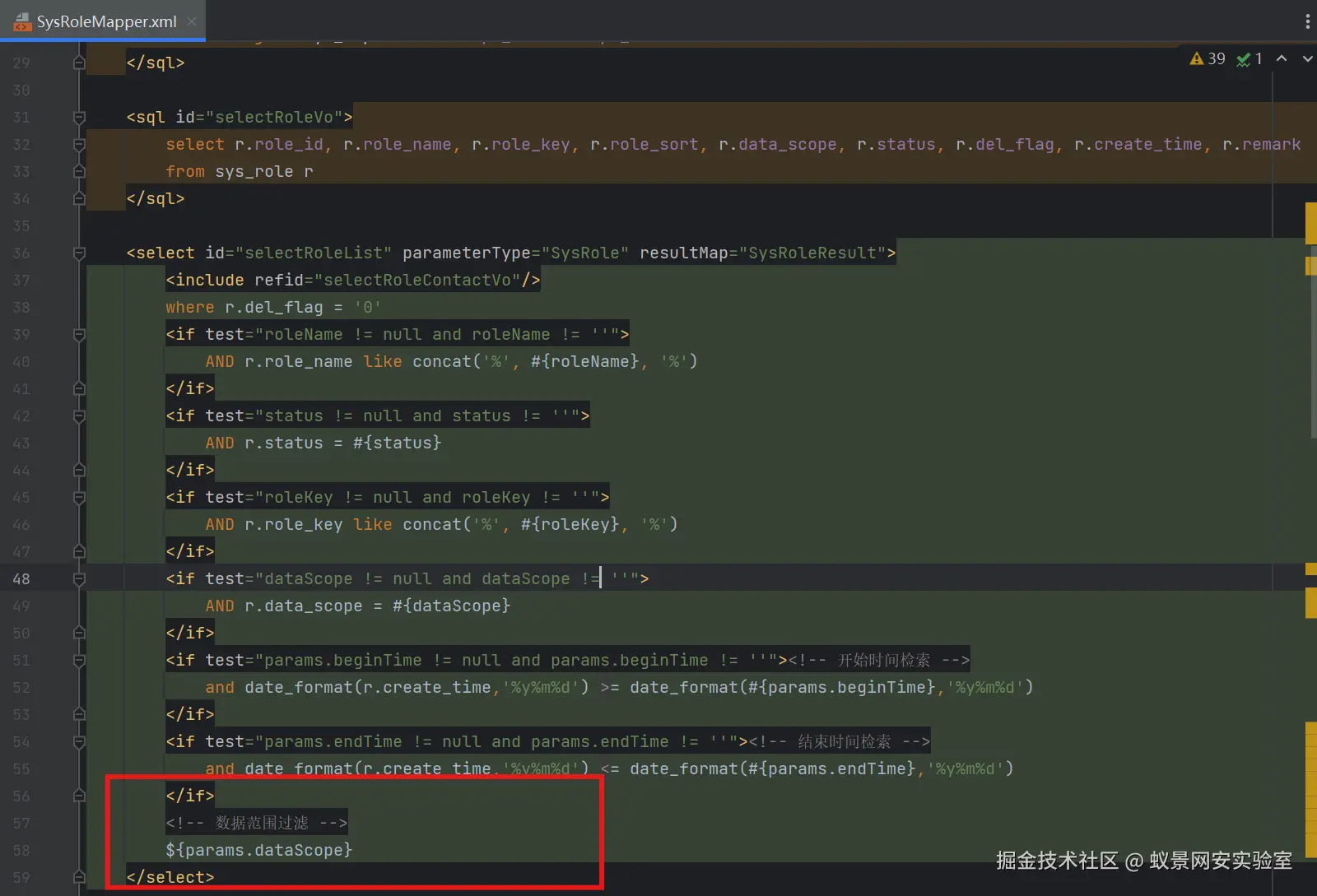
Task: Click the fold end marker at line 47
Action: 79,551
